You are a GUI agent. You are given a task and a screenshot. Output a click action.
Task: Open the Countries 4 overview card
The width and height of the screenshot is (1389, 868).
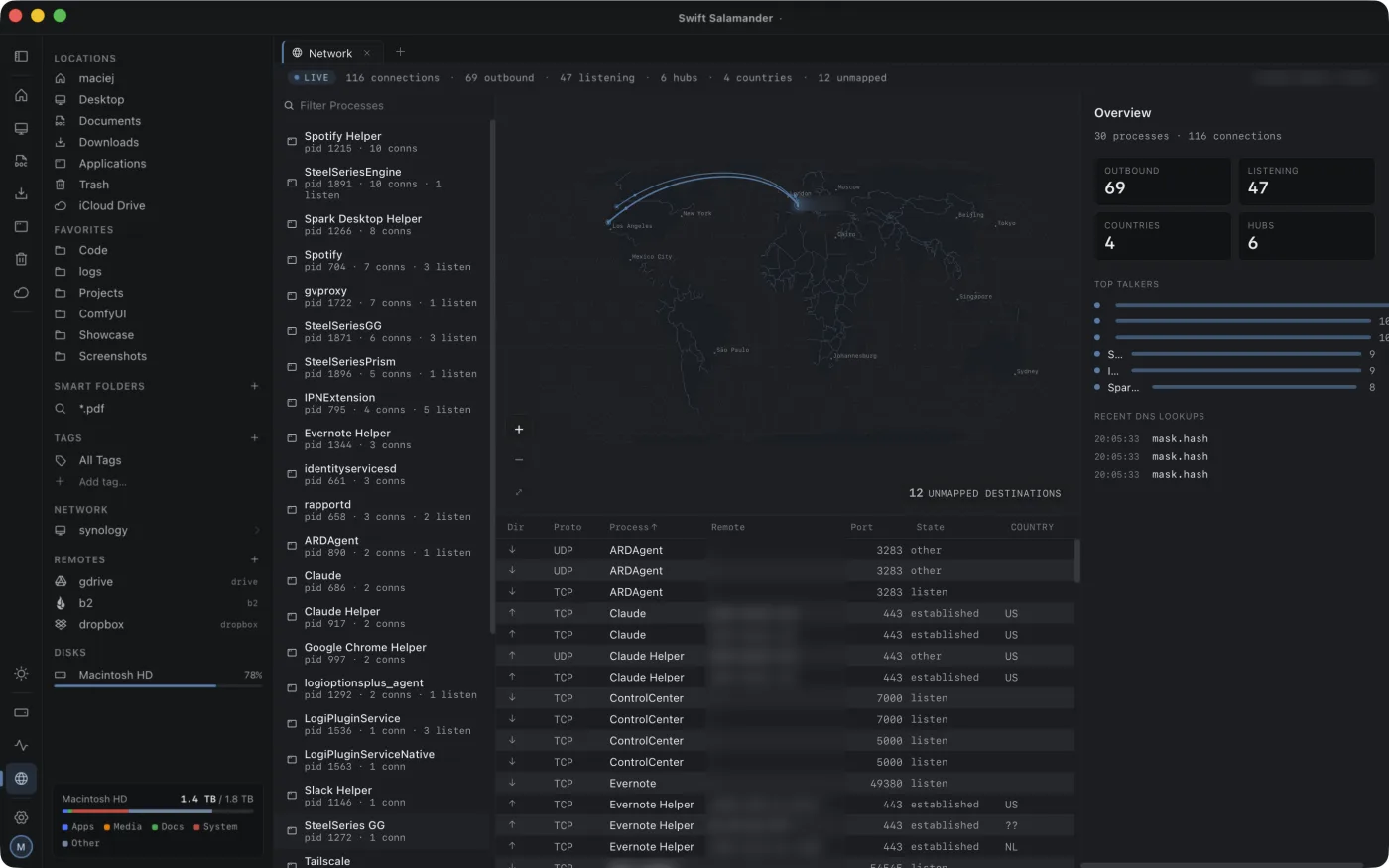coord(1163,236)
